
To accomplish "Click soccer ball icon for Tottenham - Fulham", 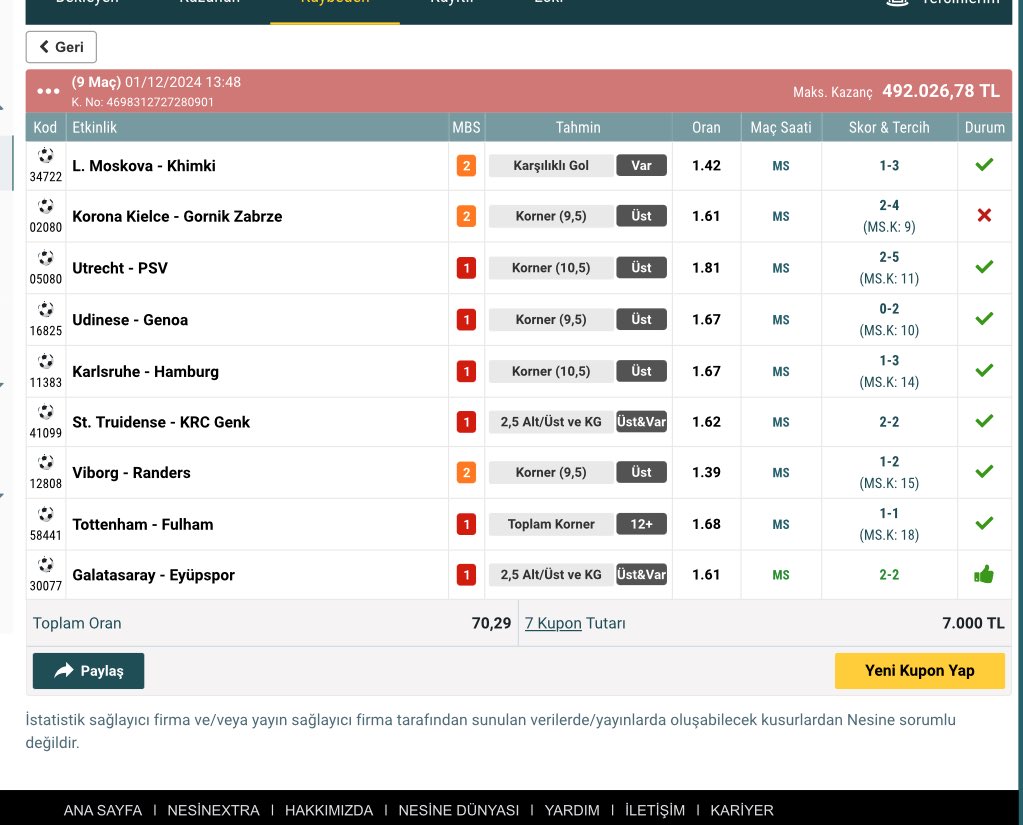I will click(x=46, y=514).
